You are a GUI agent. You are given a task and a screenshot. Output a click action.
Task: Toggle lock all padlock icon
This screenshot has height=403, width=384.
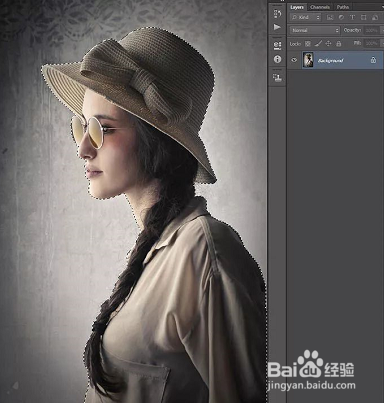339,44
